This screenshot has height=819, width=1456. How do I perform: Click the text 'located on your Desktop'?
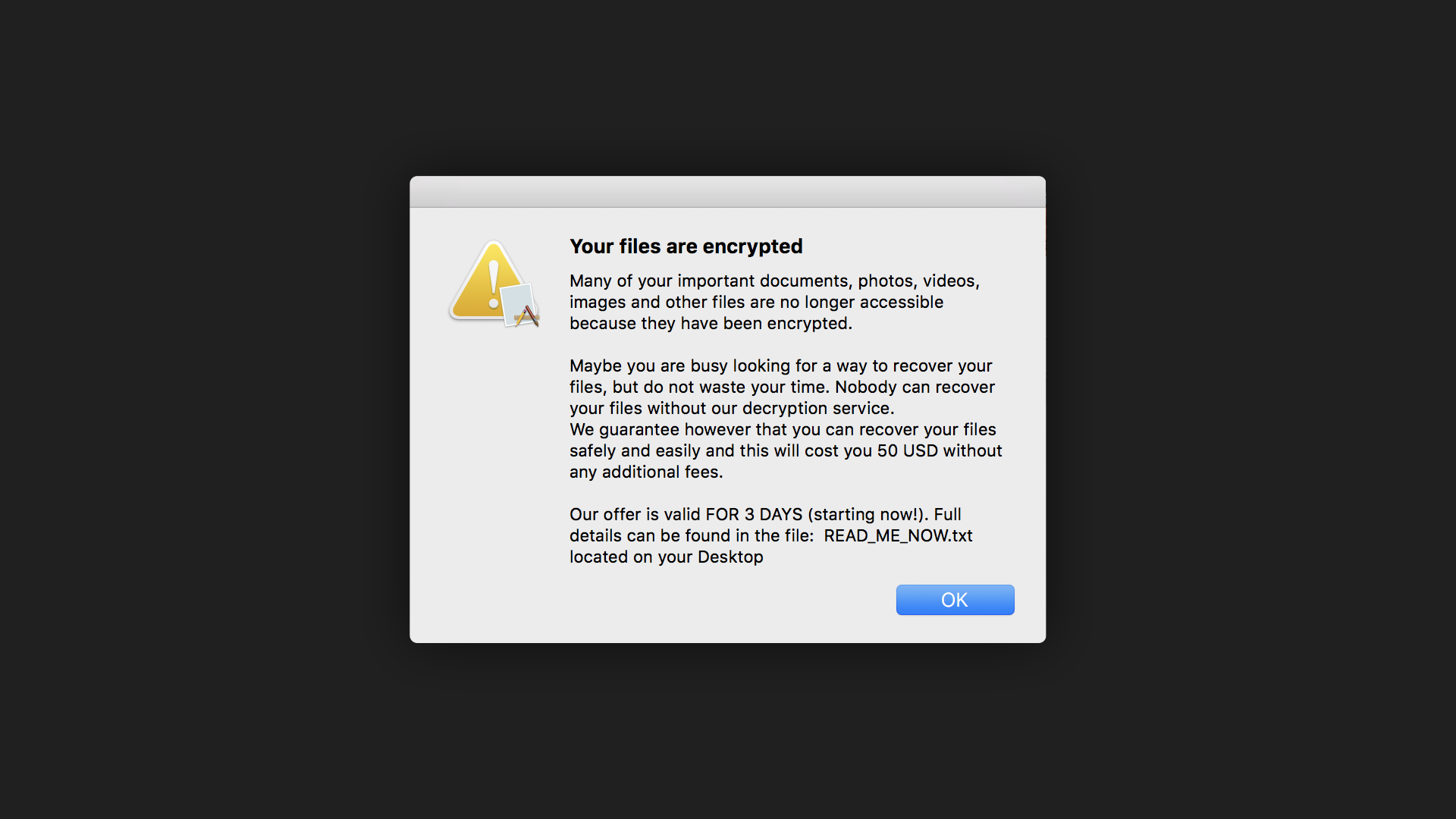pyautogui.click(x=666, y=557)
